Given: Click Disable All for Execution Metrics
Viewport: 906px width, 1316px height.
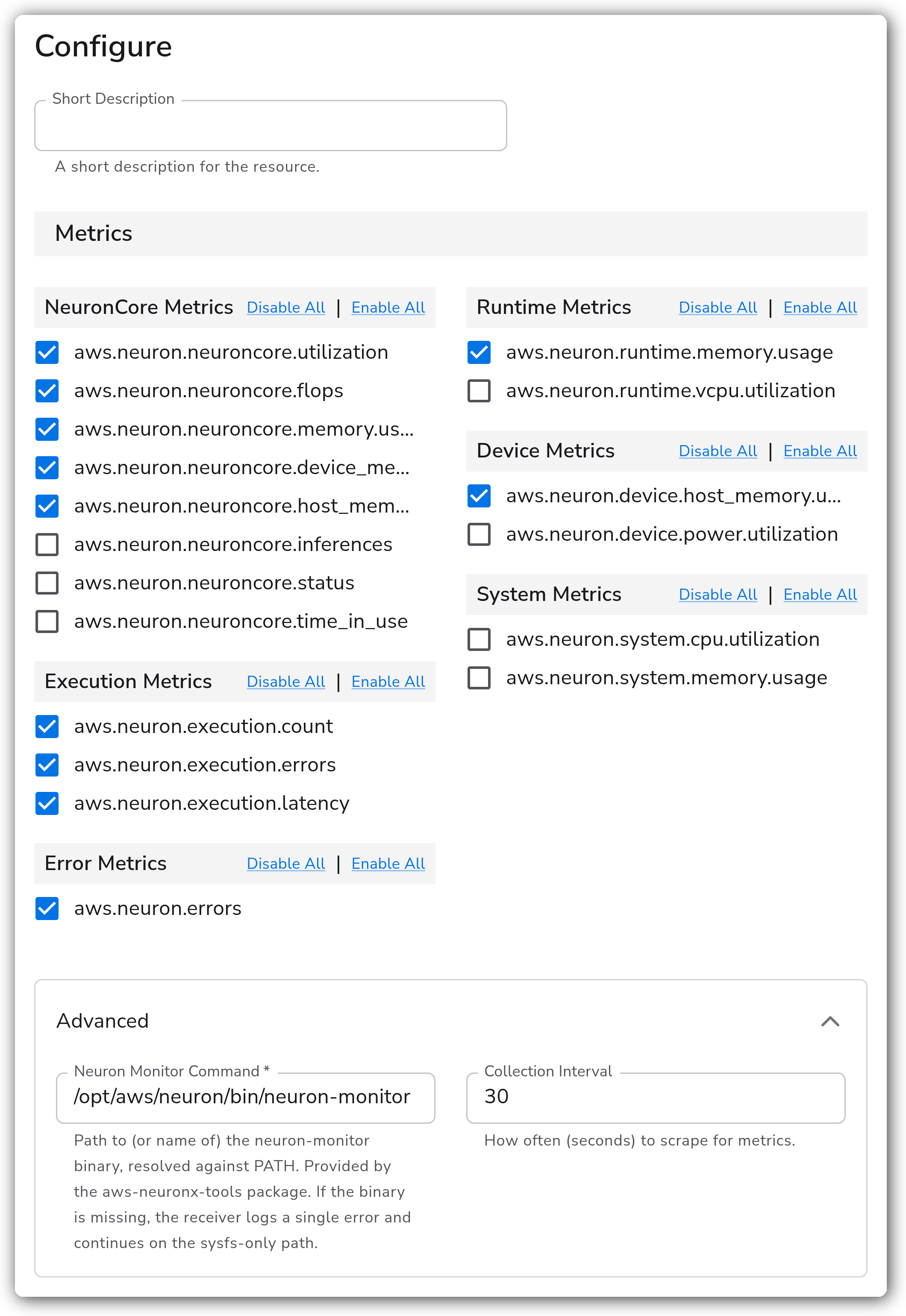Looking at the screenshot, I should [x=286, y=682].
